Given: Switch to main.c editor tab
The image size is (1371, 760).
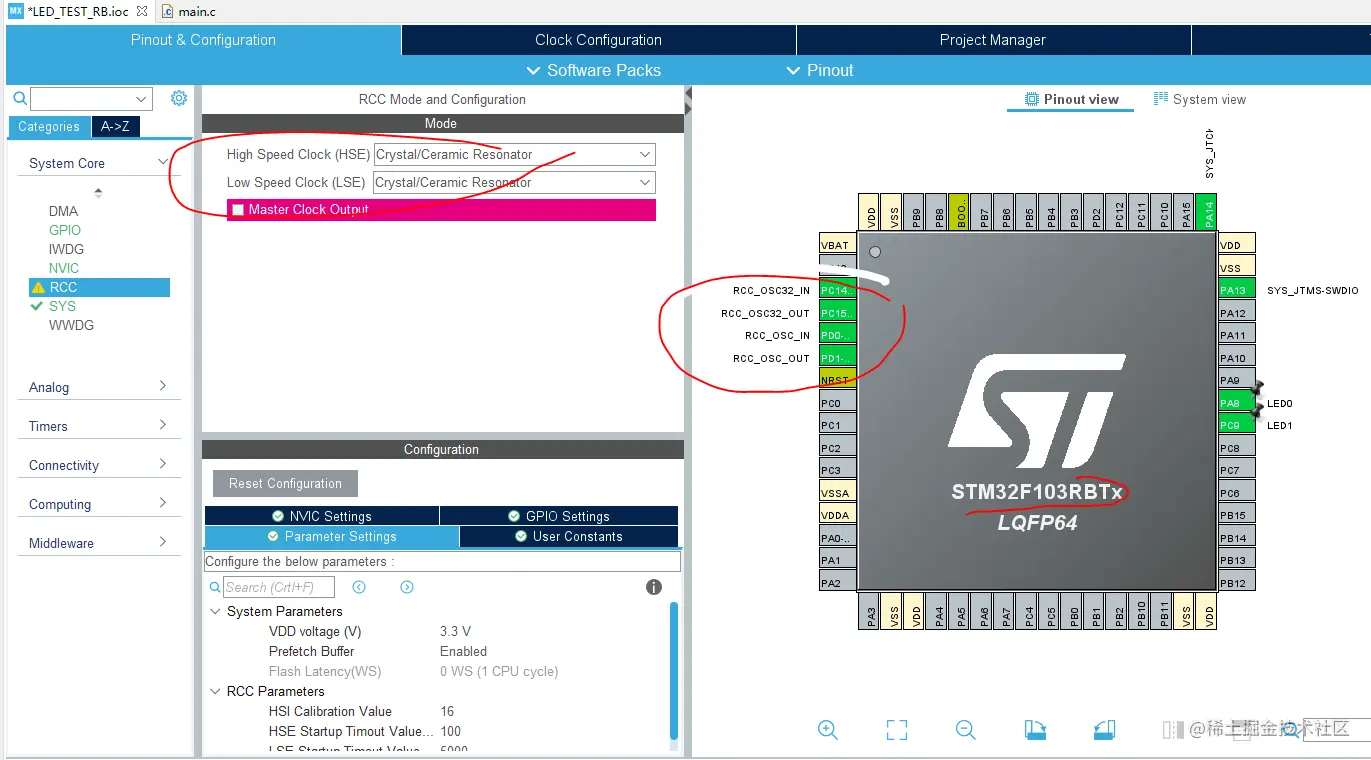Looking at the screenshot, I should click(x=188, y=12).
